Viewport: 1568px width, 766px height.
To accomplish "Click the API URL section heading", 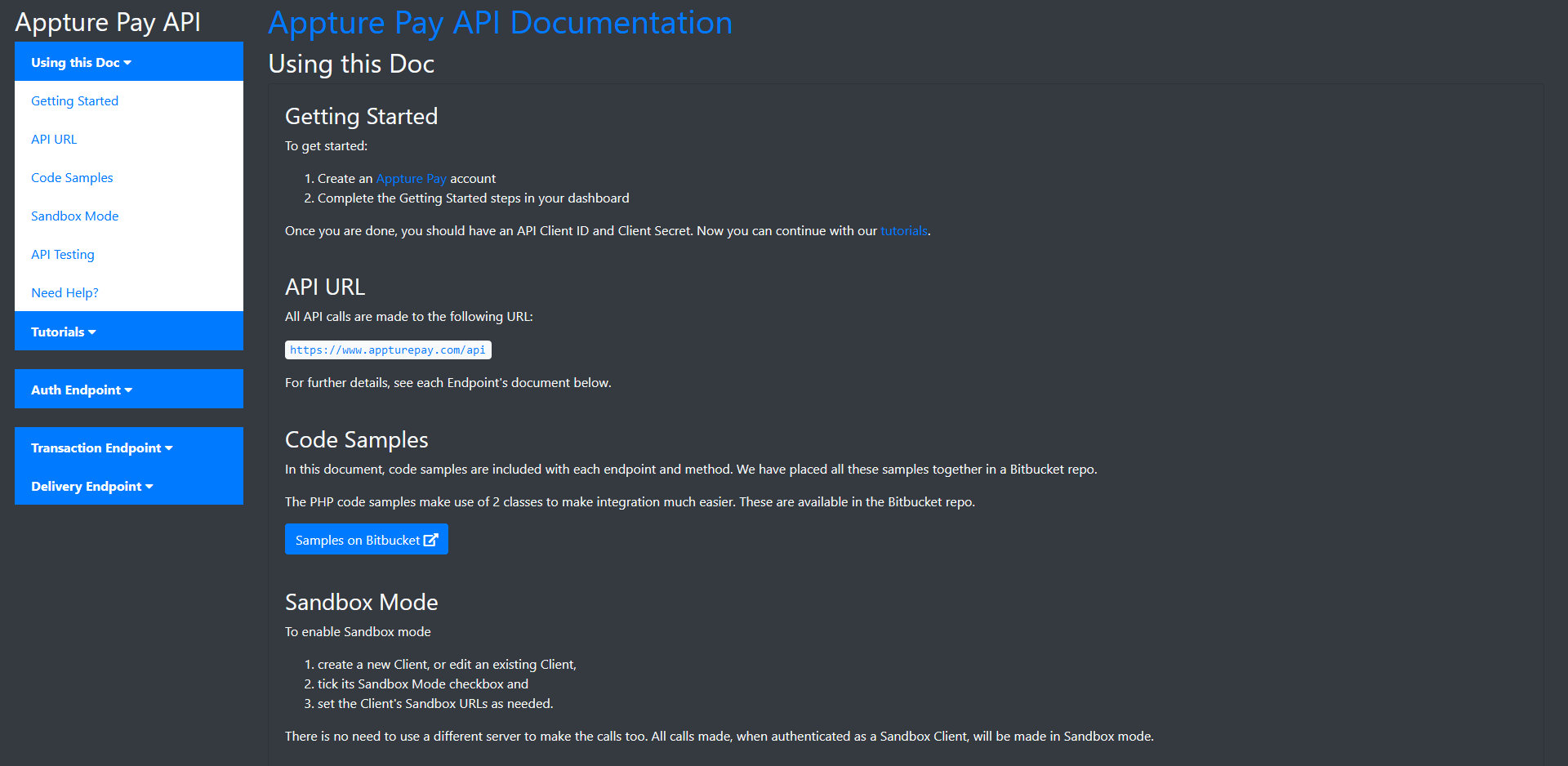I will (x=325, y=287).
